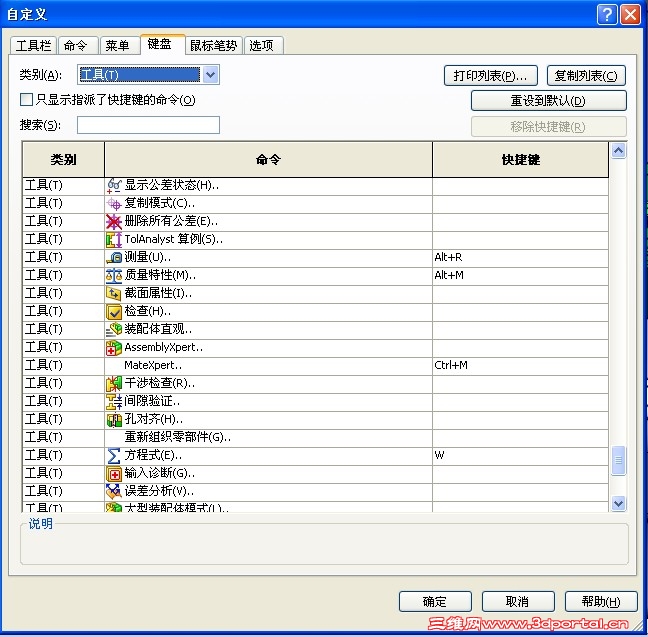Screen dimensions: 648x637
Task: Click the W shortcut cell for 方程式
Action: tap(520, 456)
